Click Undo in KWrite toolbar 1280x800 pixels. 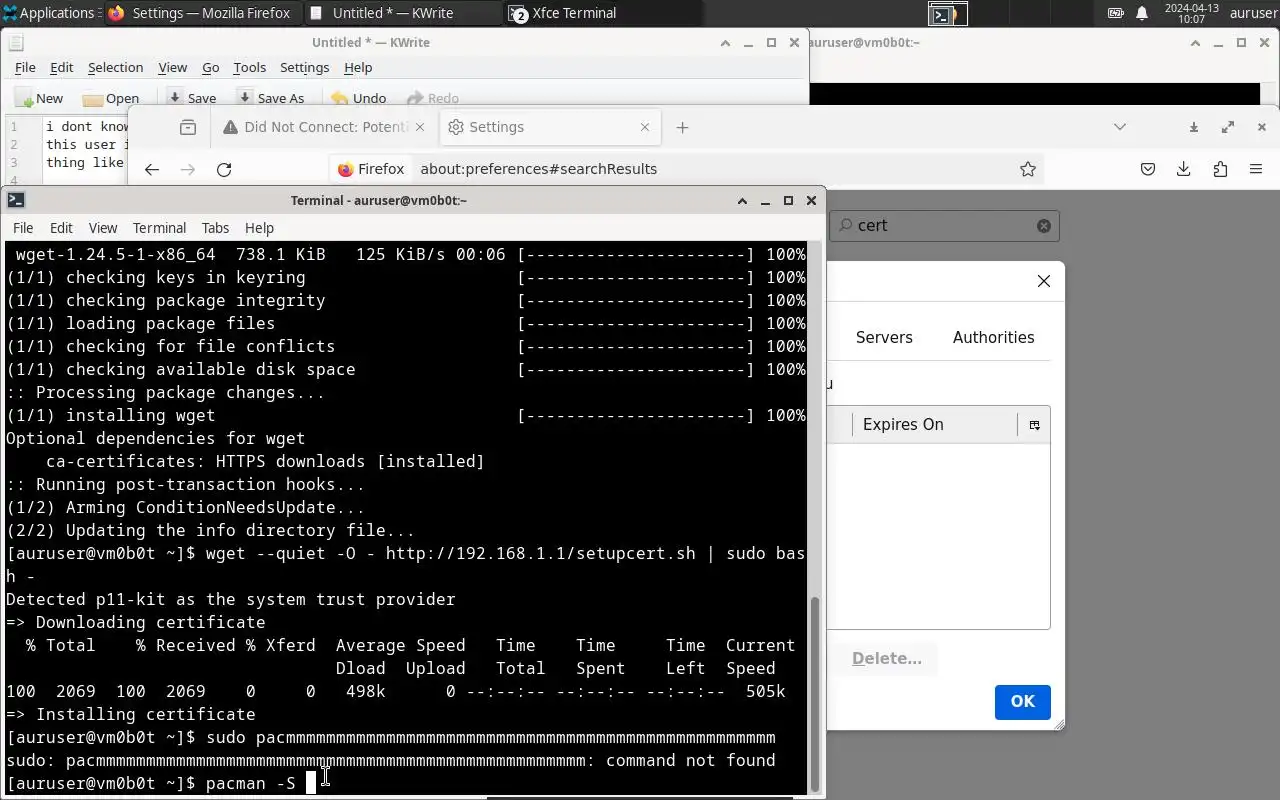click(358, 98)
